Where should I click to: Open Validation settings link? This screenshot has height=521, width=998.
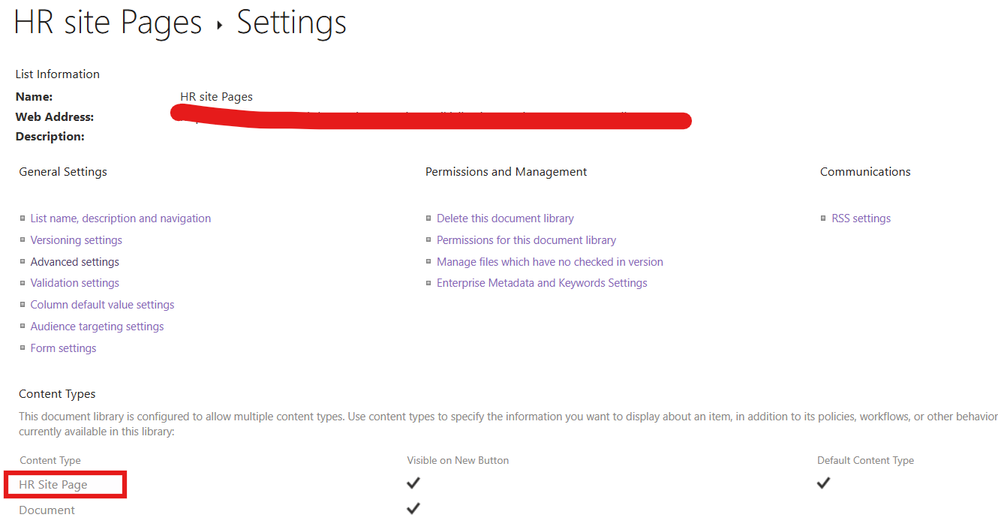pos(74,283)
